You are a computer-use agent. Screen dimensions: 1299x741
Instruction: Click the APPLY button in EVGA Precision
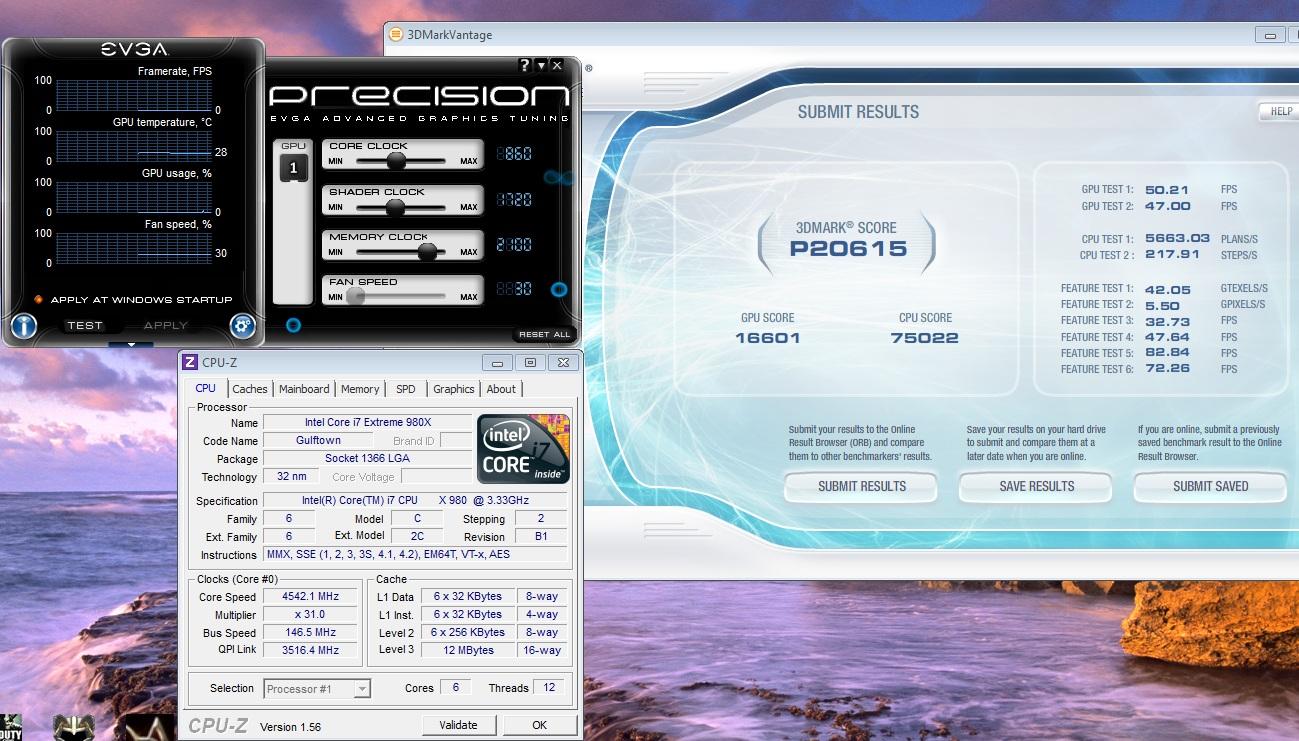[x=166, y=325]
